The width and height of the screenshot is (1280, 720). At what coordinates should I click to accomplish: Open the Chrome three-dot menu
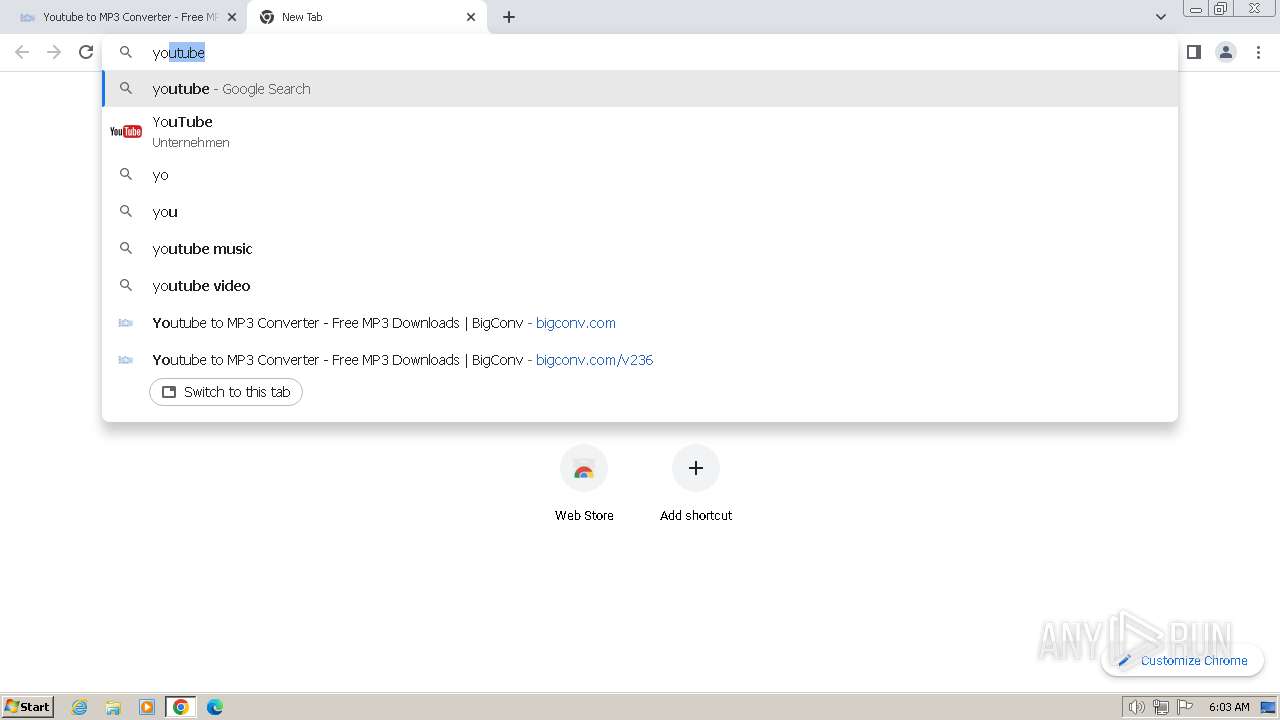tap(1258, 52)
